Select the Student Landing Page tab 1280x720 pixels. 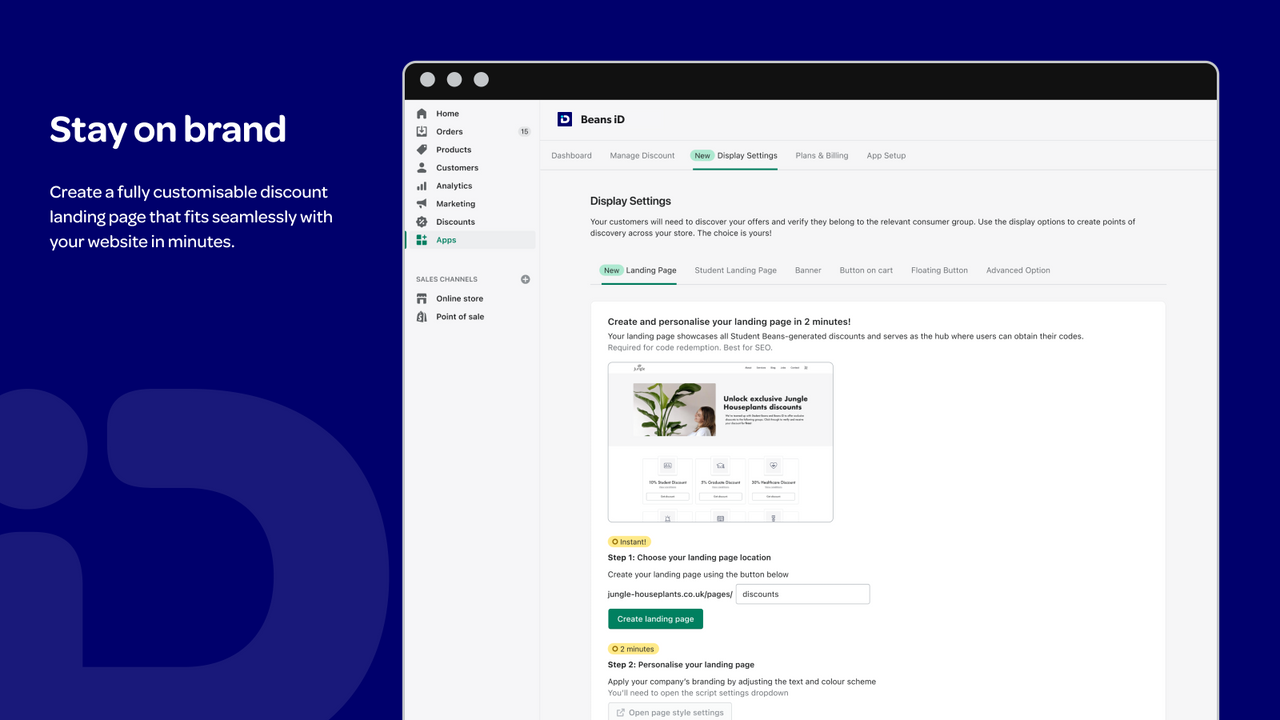pos(735,270)
